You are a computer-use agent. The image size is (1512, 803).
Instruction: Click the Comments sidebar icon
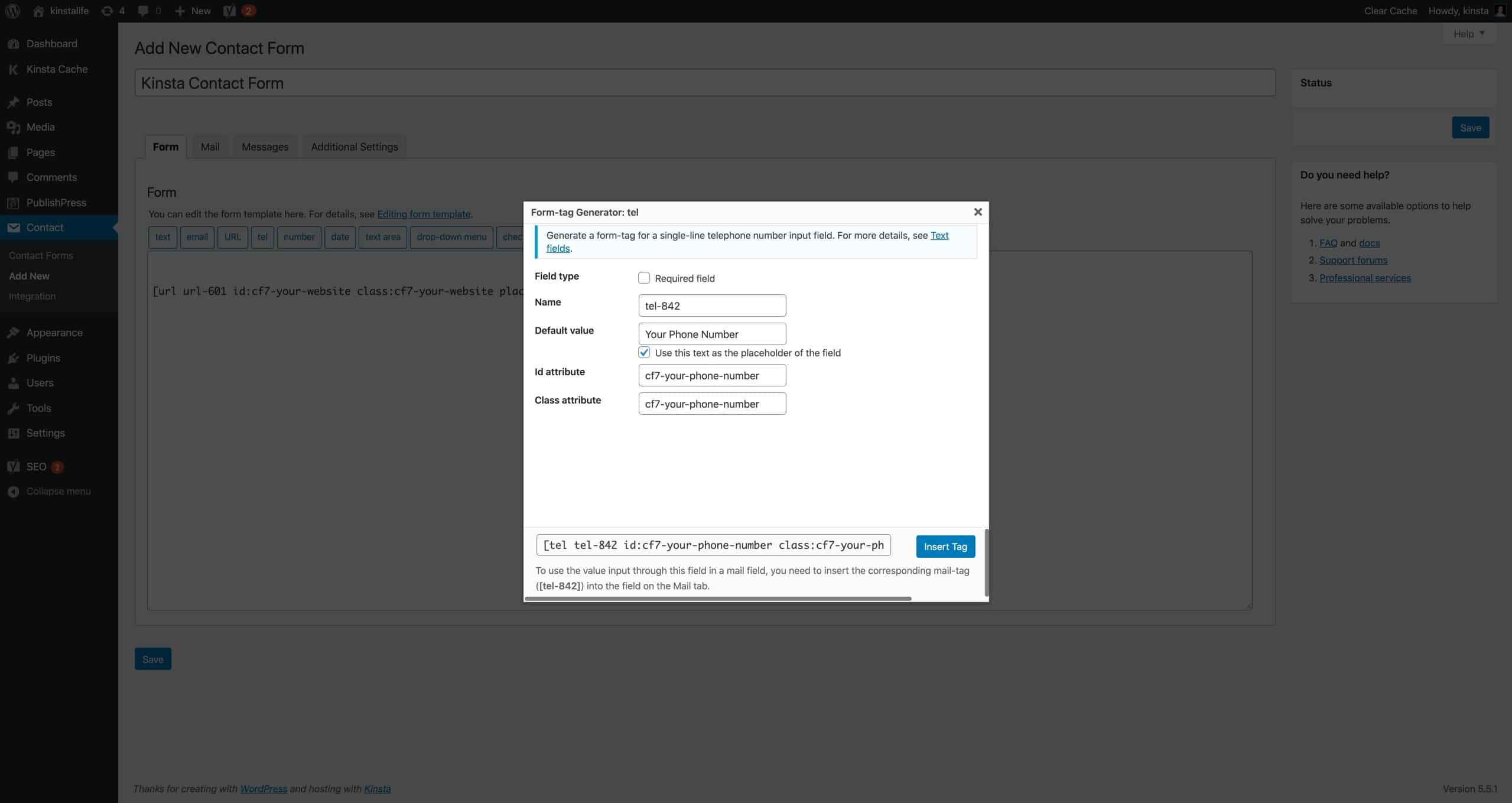coord(13,177)
